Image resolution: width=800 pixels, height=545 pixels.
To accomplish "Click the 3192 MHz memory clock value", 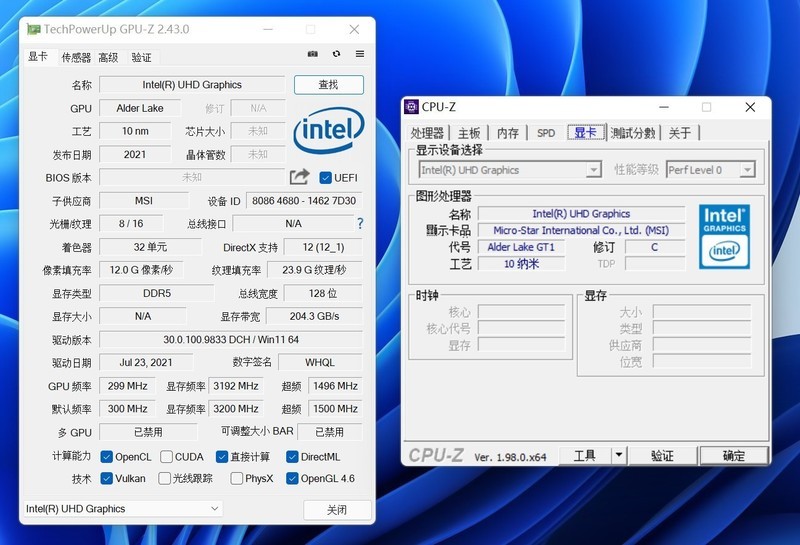I will click(236, 386).
